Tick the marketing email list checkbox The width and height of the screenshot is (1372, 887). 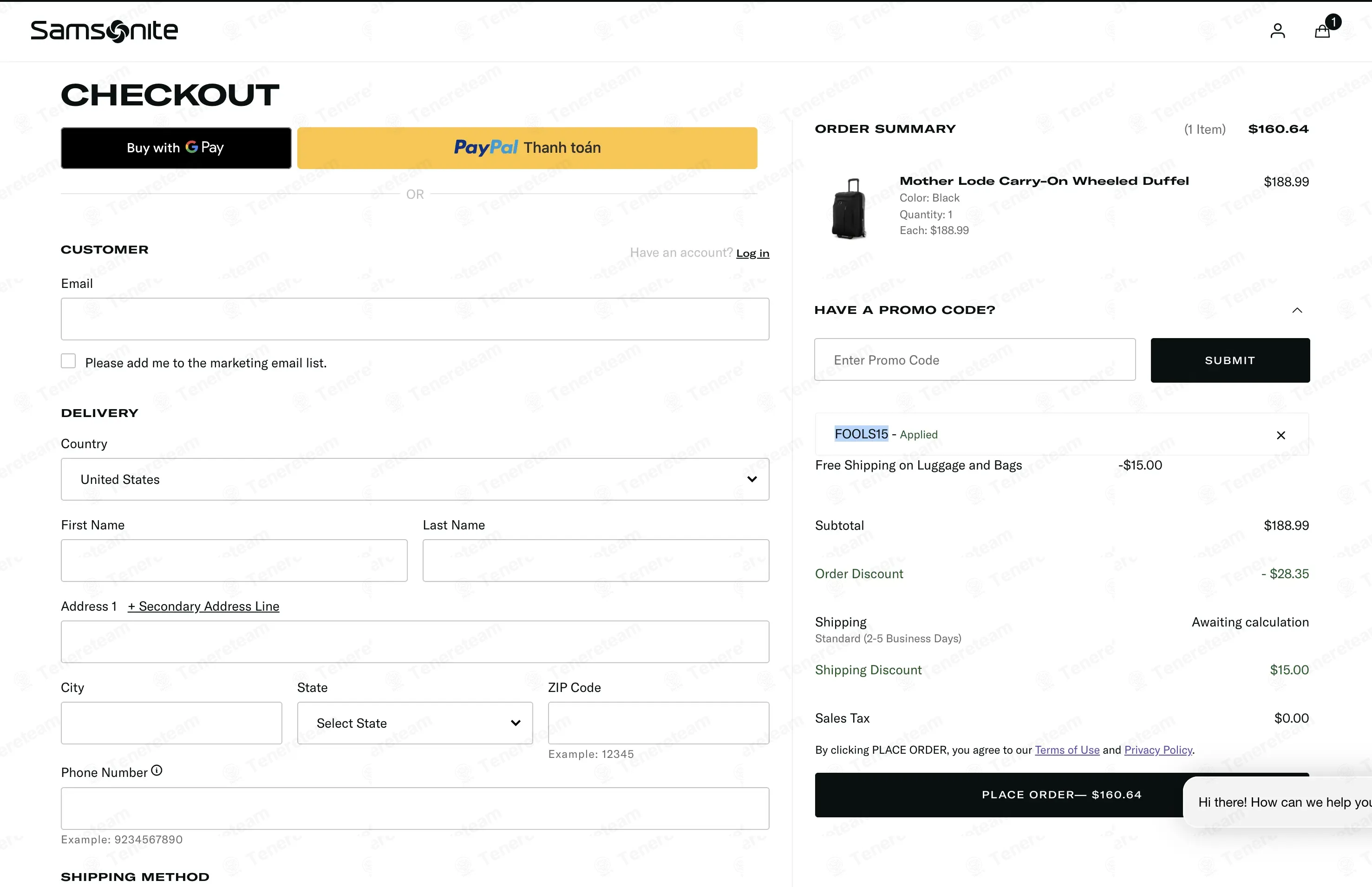69,361
